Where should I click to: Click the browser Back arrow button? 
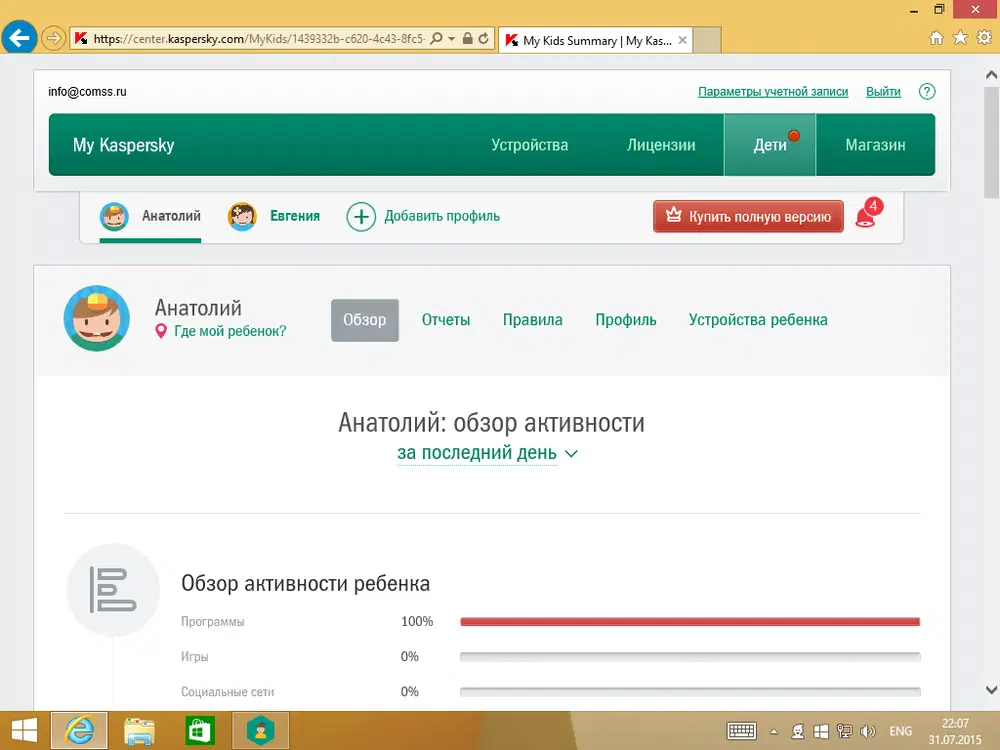click(19, 38)
